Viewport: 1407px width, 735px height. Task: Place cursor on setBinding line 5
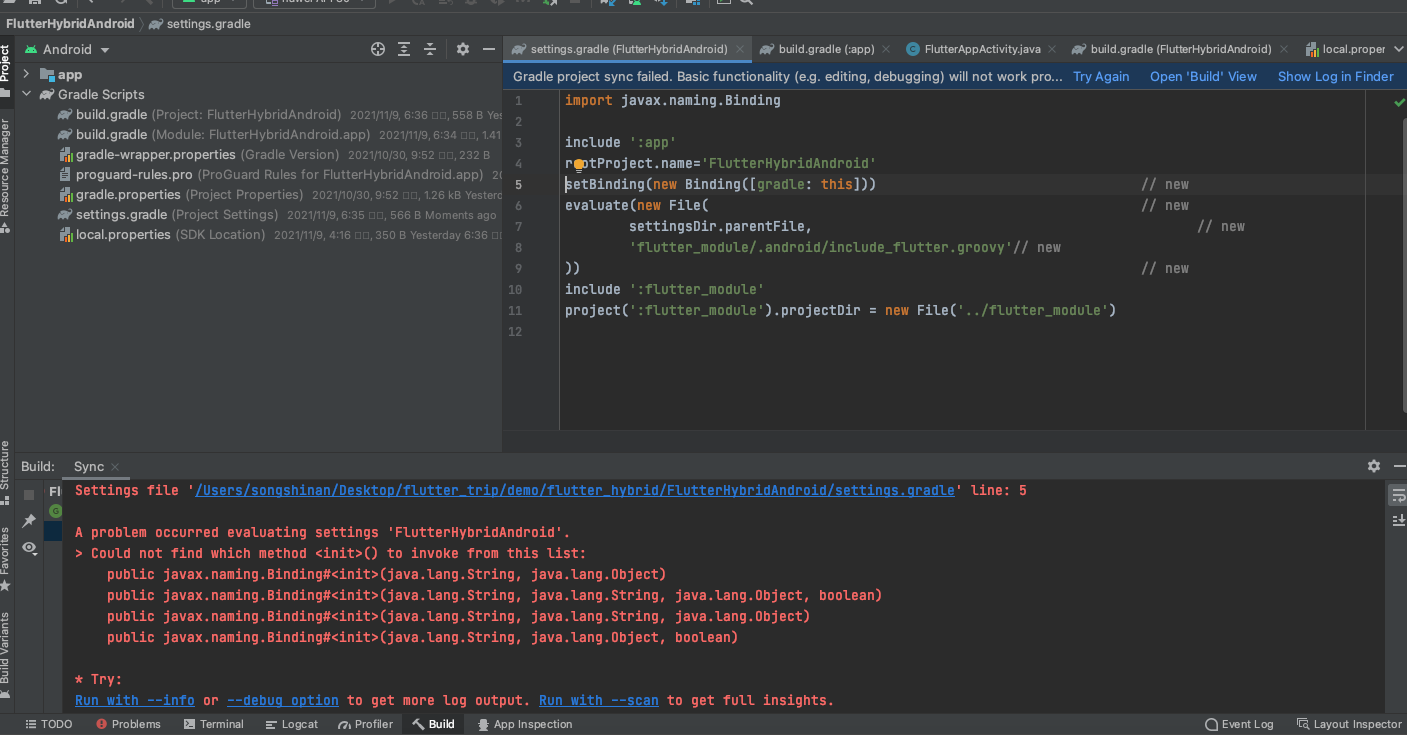(x=720, y=185)
